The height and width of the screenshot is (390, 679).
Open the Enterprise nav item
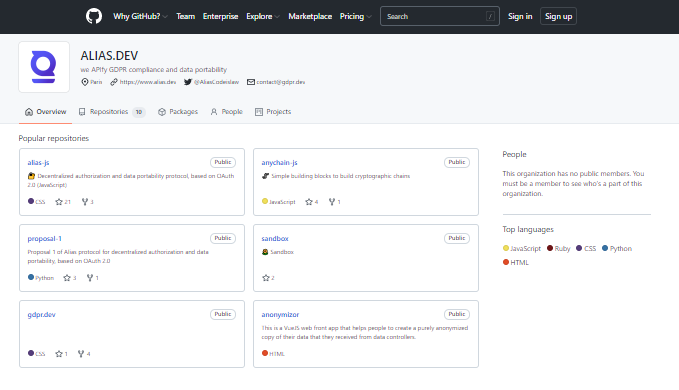[x=220, y=16]
